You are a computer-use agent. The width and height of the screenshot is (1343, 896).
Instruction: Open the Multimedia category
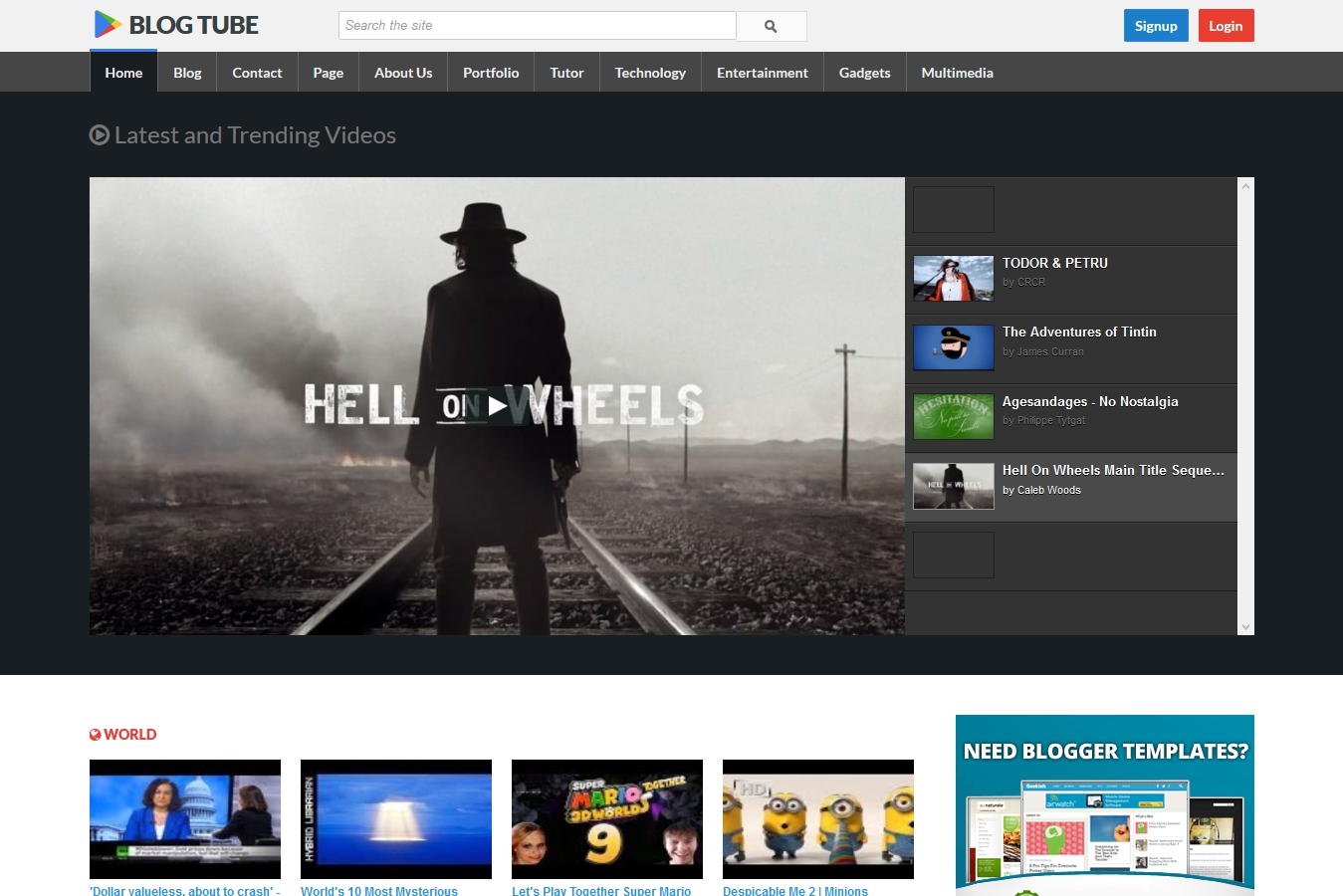coord(958,72)
